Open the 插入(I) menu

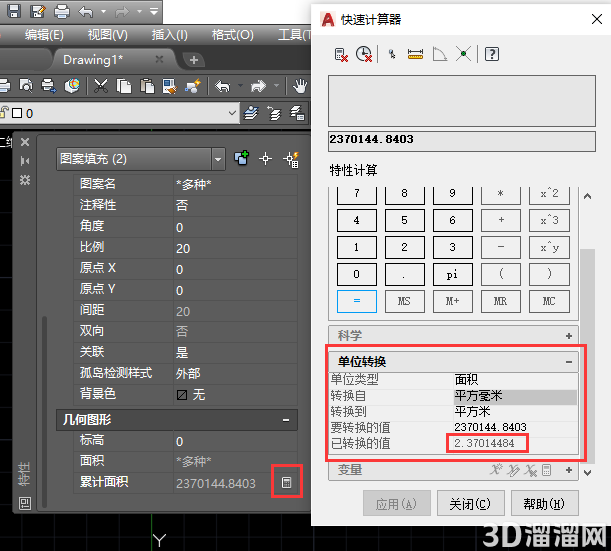pos(170,35)
